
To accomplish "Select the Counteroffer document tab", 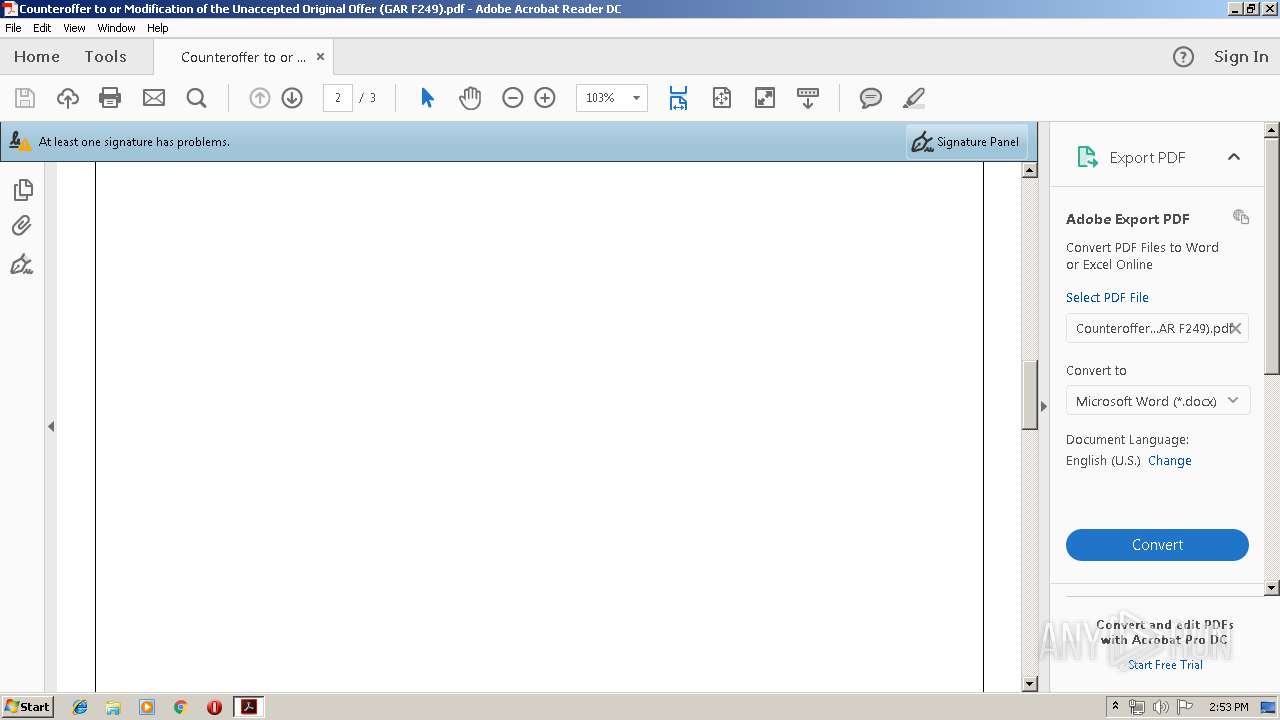I will tap(243, 57).
